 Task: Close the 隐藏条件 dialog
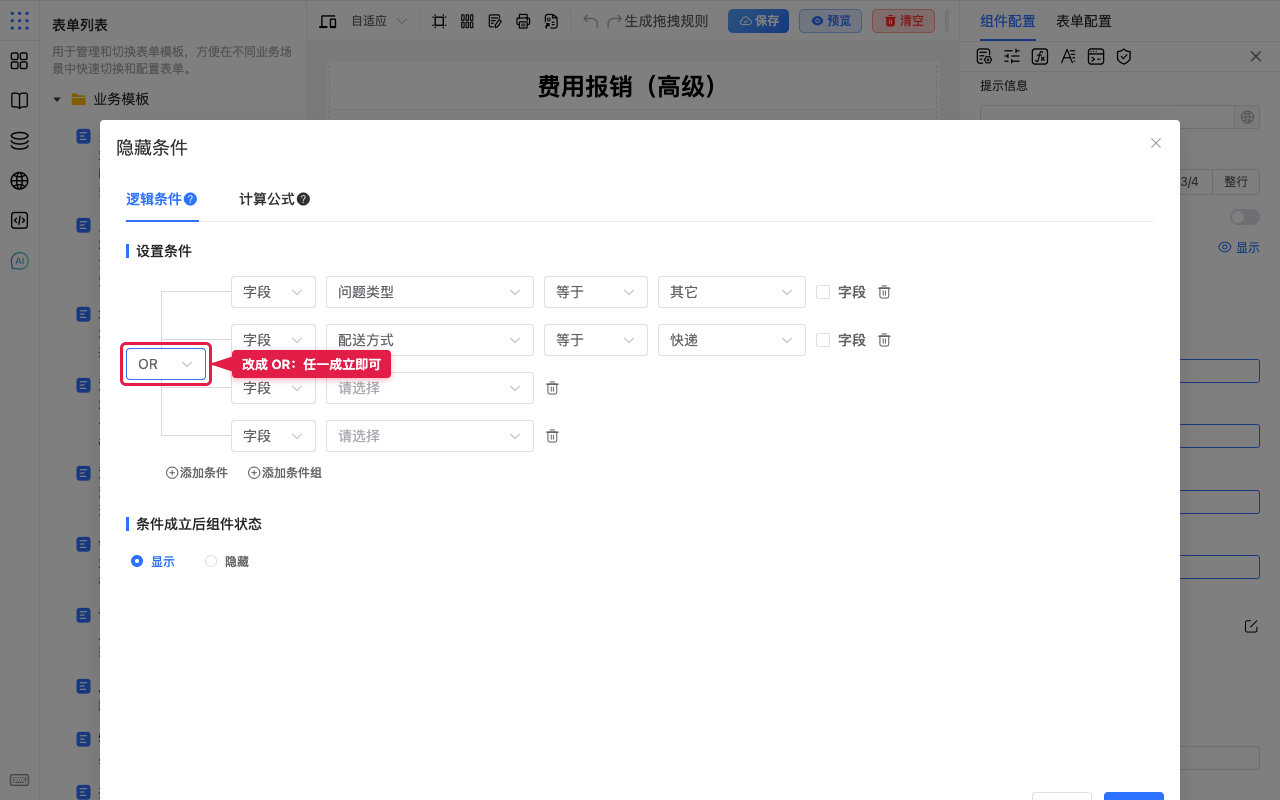(1156, 143)
